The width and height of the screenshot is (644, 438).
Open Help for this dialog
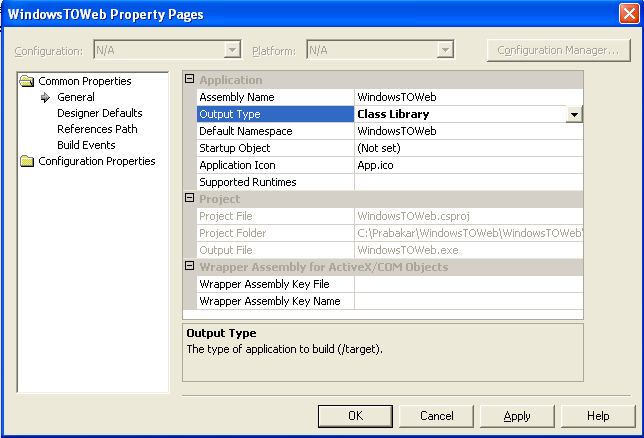coord(598,416)
